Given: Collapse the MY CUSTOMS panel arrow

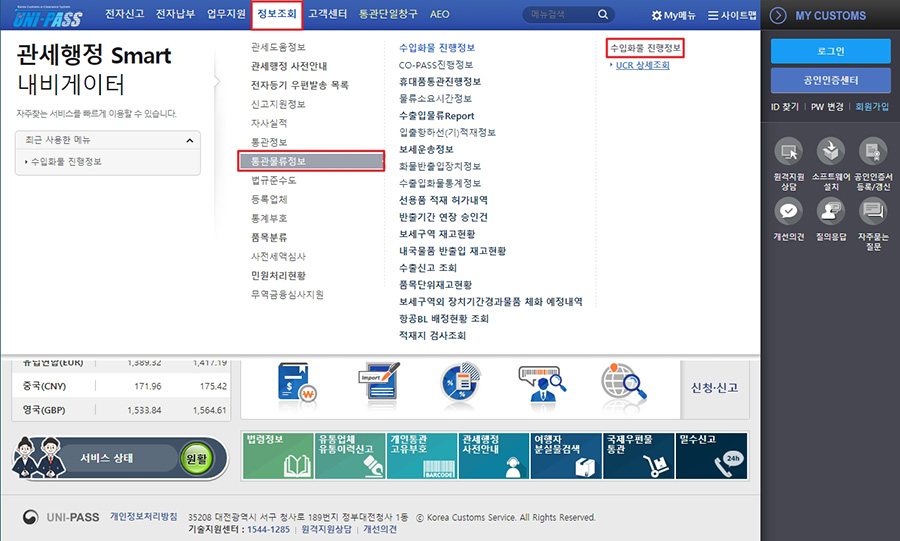Looking at the screenshot, I should (778, 15).
